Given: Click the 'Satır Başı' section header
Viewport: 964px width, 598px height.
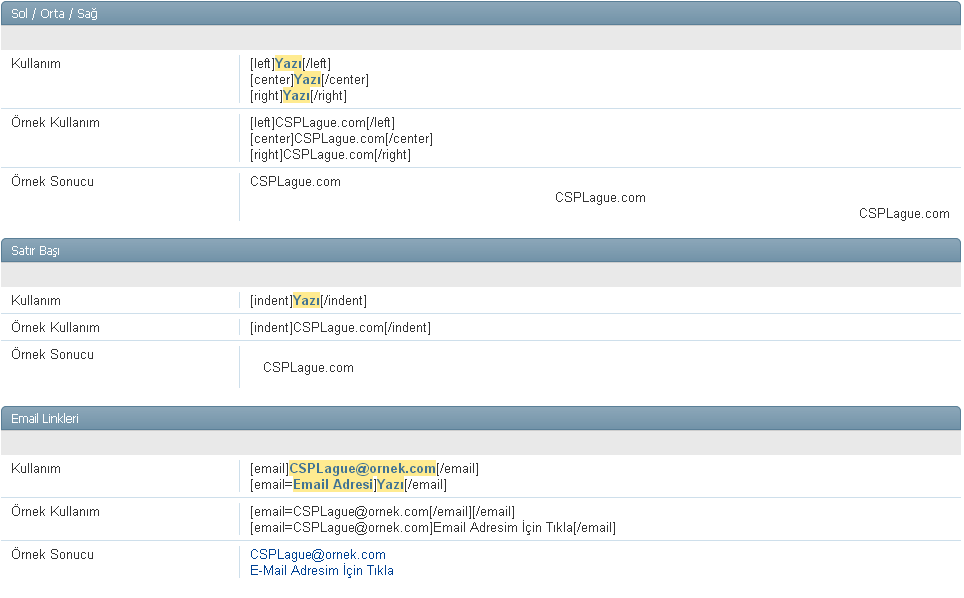Looking at the screenshot, I should point(36,251).
